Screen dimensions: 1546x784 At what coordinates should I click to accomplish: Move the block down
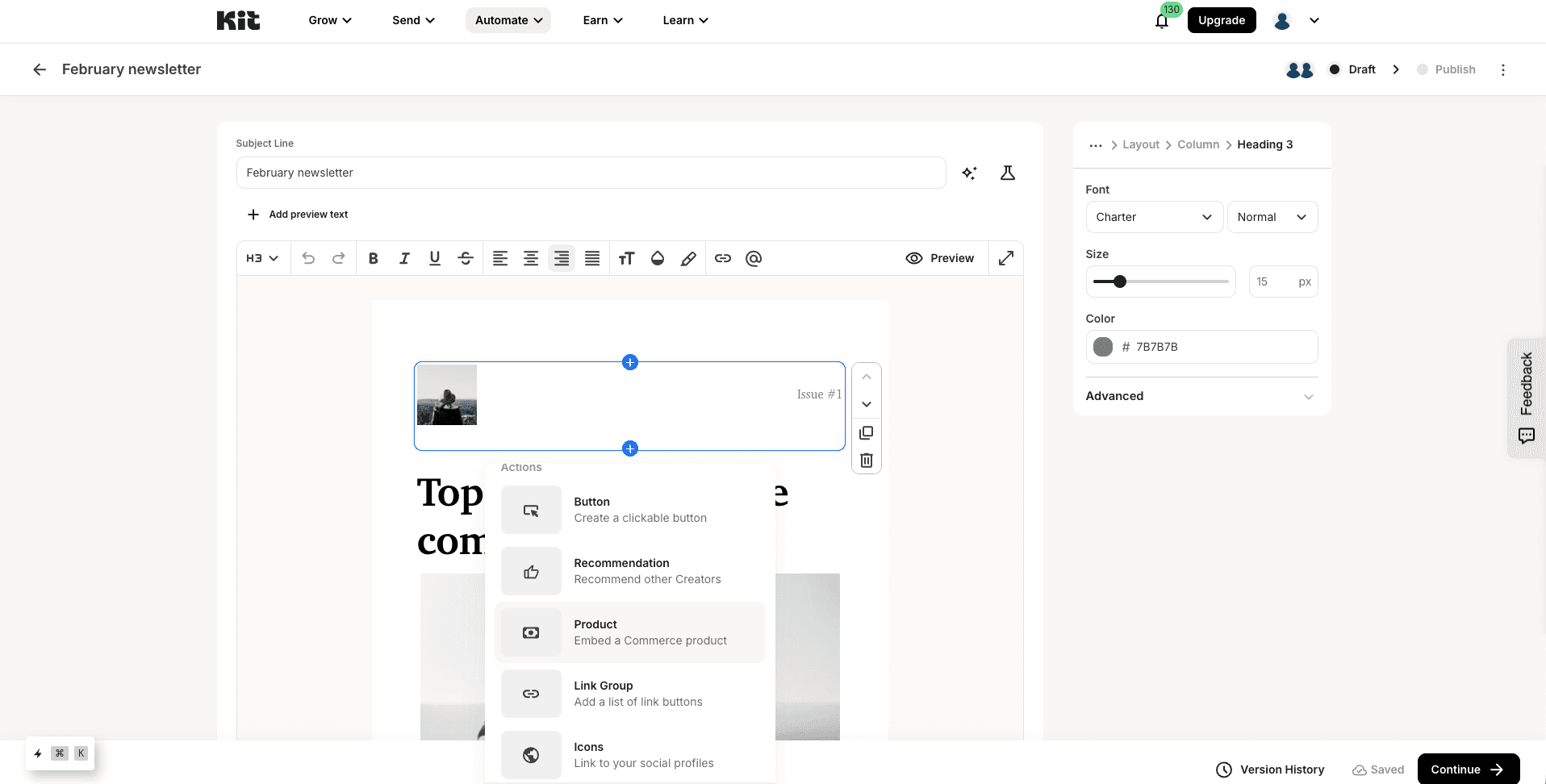tap(867, 404)
